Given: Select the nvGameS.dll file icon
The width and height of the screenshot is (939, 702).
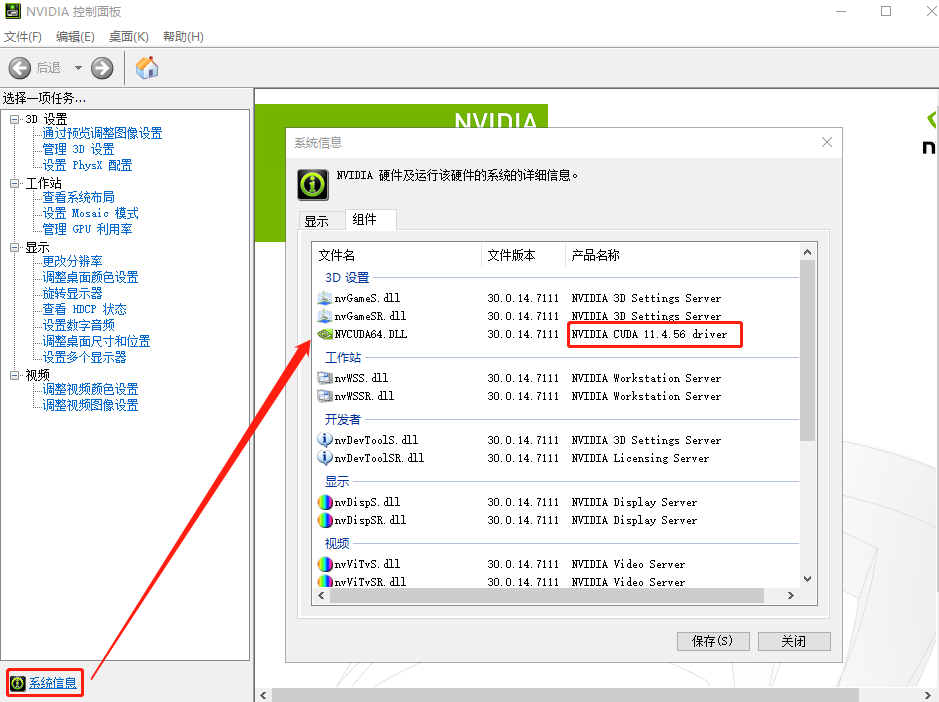Looking at the screenshot, I should click(x=325, y=298).
